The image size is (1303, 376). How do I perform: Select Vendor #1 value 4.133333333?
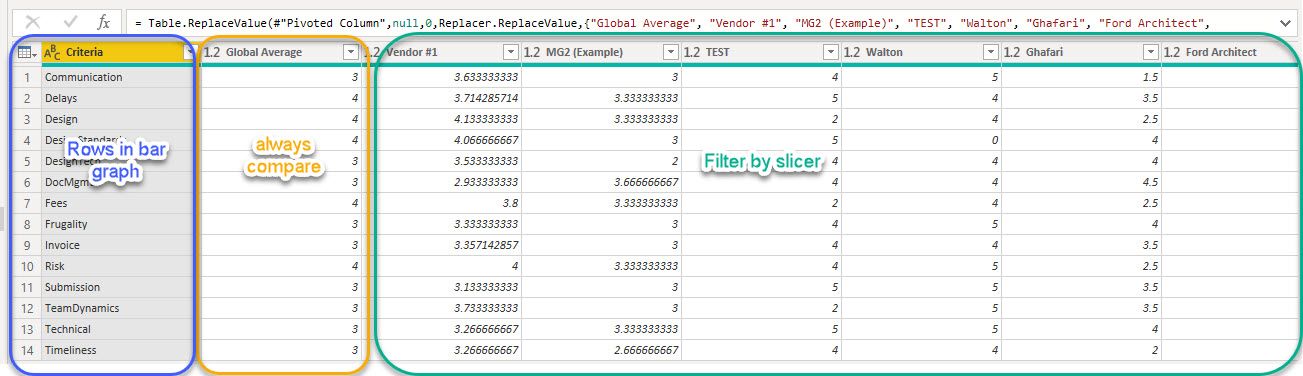(440, 119)
